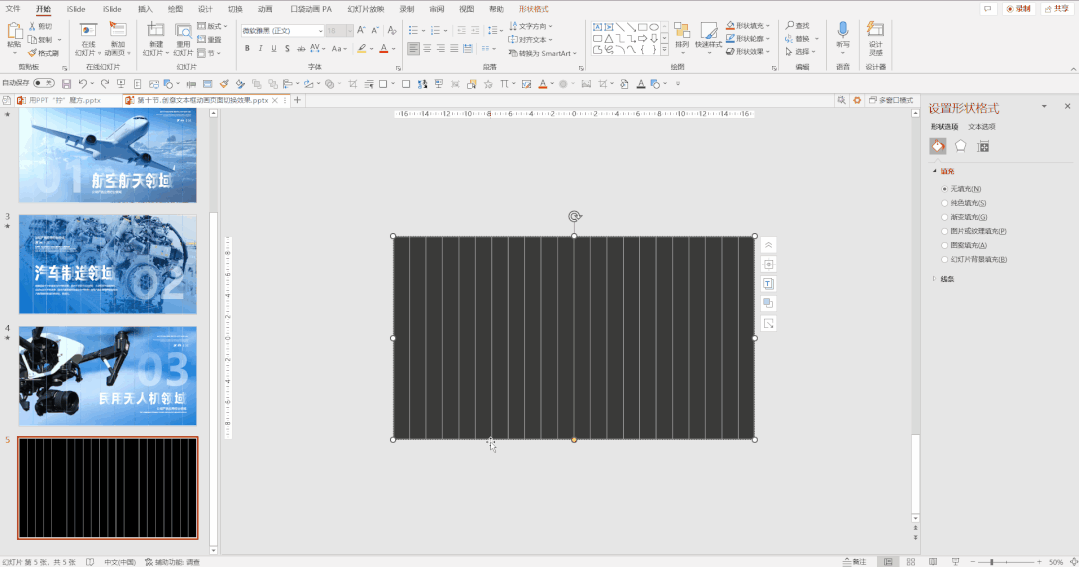Open Fill & Line paint bucket tab
Screen dimensions: 1079x567
tap(938, 146)
